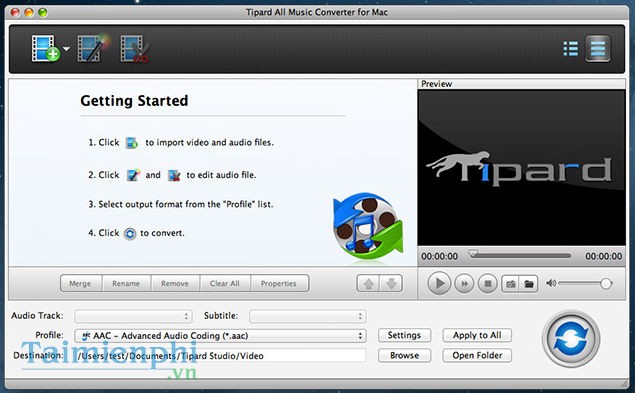Viewport: 635px width, 393px height.
Task: Open the Add File dropdown arrow
Action: [x=66, y=49]
